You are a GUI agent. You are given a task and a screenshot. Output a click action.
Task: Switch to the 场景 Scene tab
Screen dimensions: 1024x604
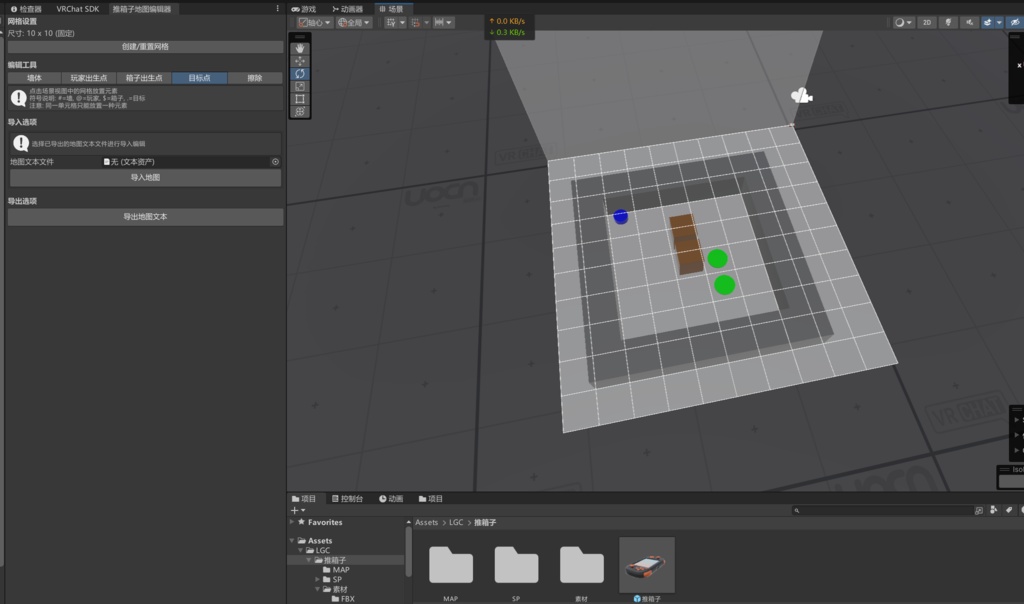click(392, 8)
